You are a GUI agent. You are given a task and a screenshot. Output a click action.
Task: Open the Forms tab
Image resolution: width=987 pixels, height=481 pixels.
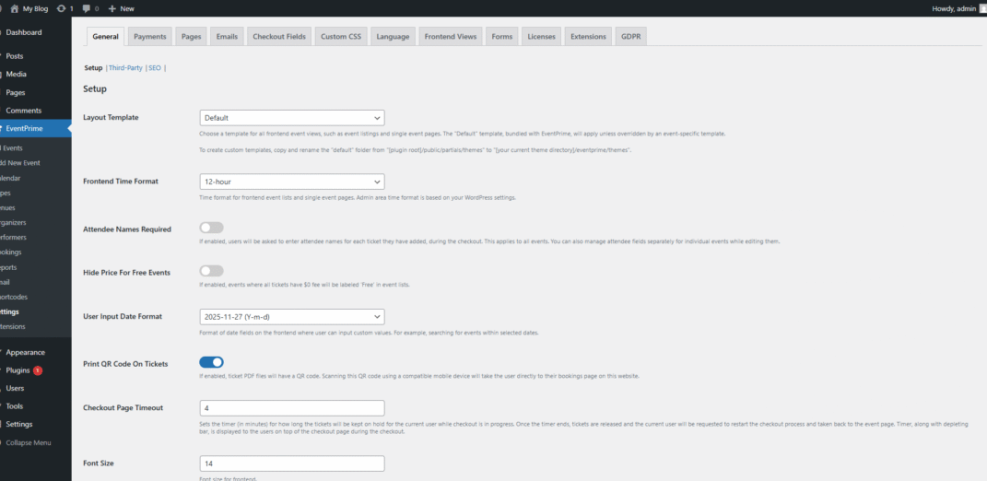pos(502,37)
